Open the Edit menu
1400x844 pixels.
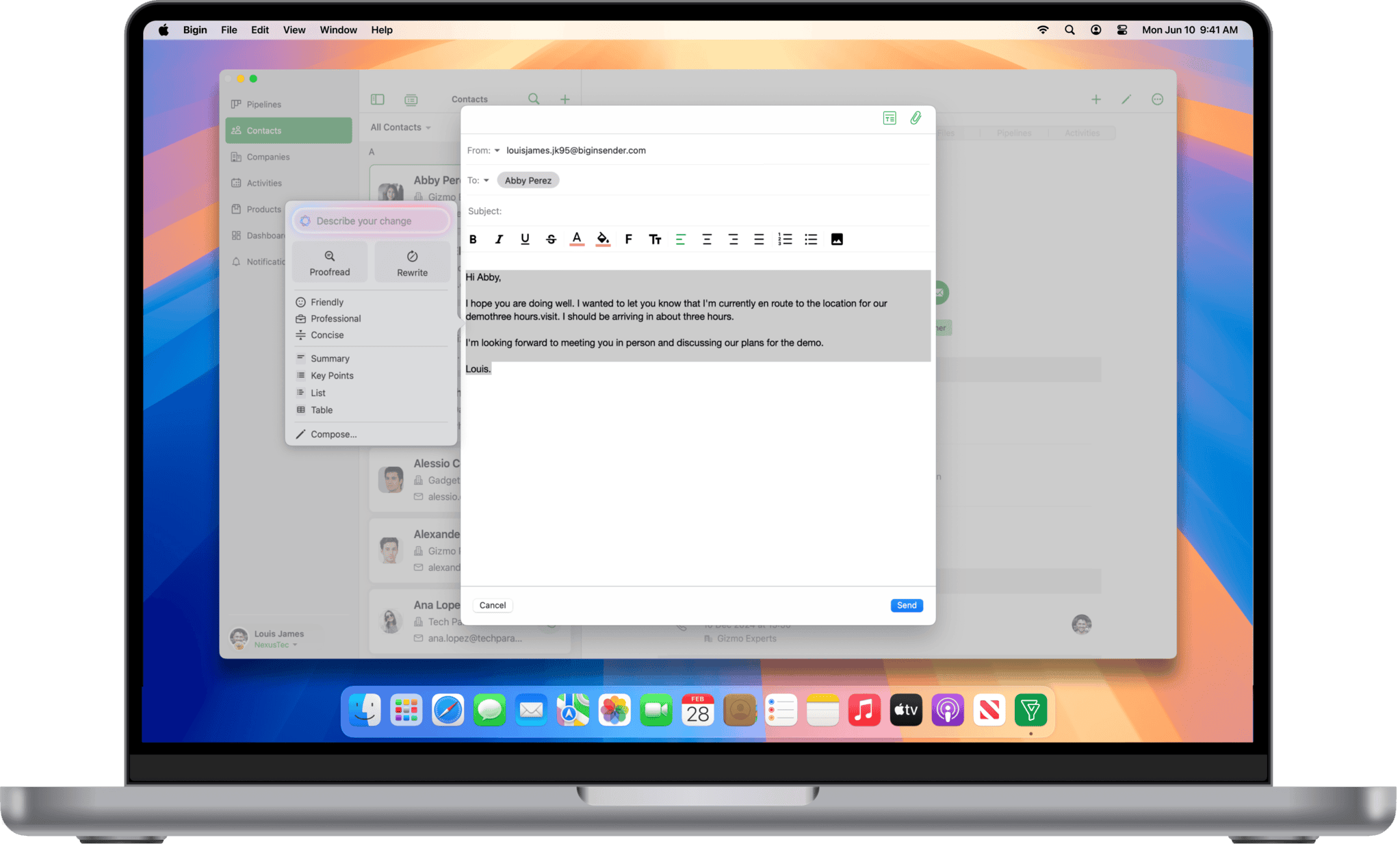coord(260,30)
